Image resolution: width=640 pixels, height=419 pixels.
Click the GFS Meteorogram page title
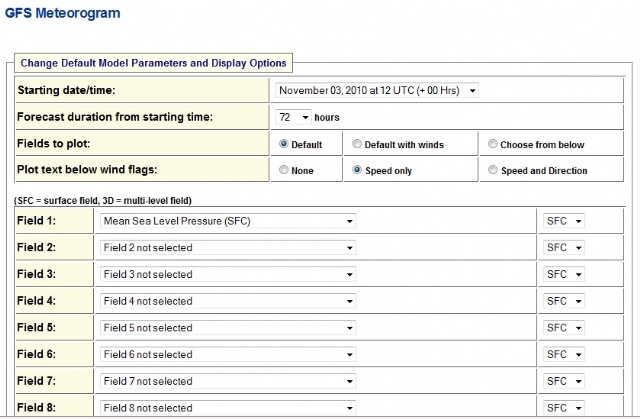pyautogui.click(x=62, y=13)
